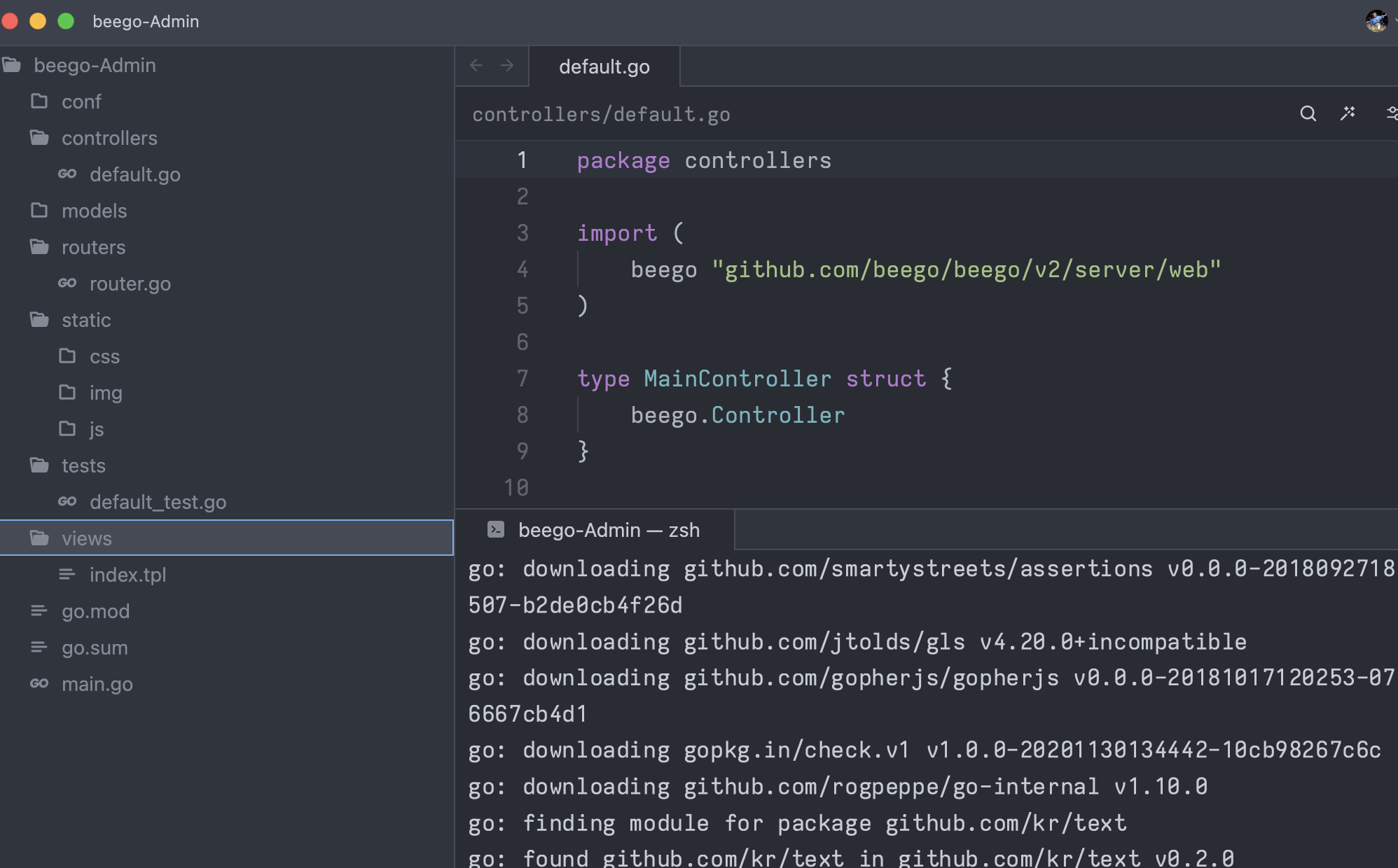Viewport: 1398px width, 868px height.
Task: Open router.go in project panel
Action: coord(130,283)
